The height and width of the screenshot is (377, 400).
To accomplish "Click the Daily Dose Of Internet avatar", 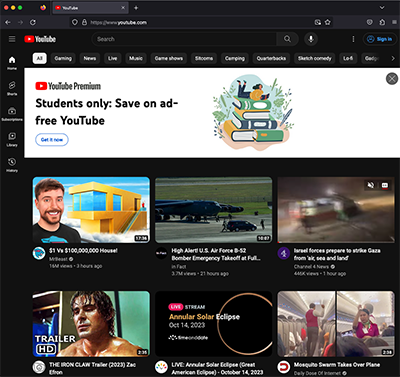I will [x=284, y=367].
